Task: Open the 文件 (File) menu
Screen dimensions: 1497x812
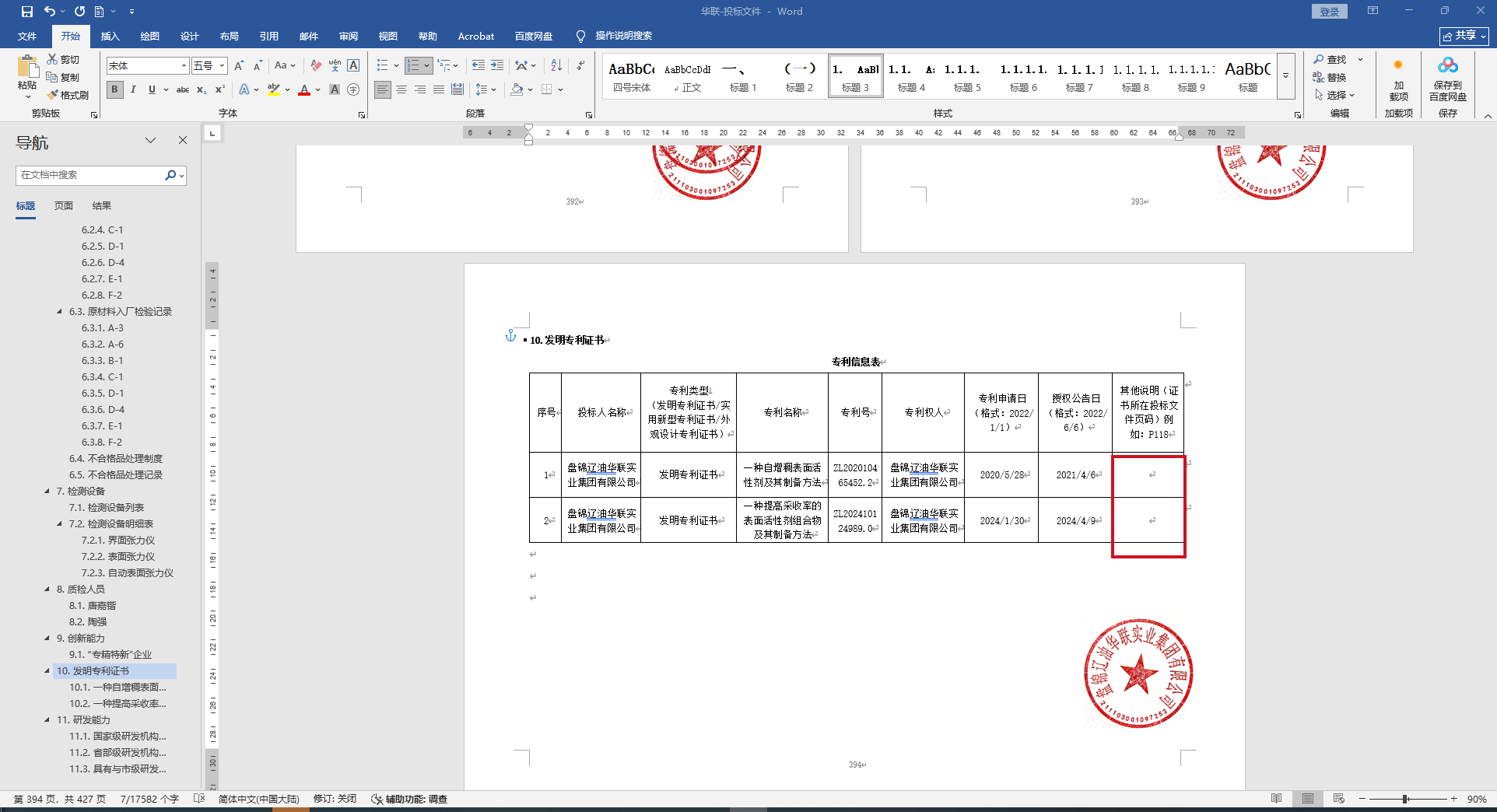Action: coord(27,36)
